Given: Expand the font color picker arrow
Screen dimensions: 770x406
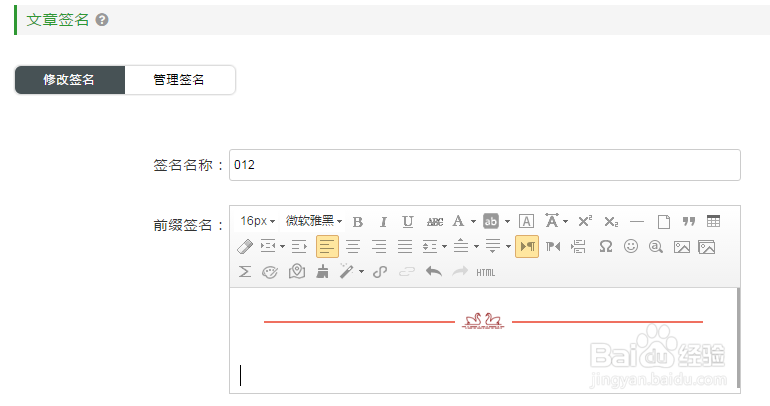Looking at the screenshot, I should tap(473, 221).
